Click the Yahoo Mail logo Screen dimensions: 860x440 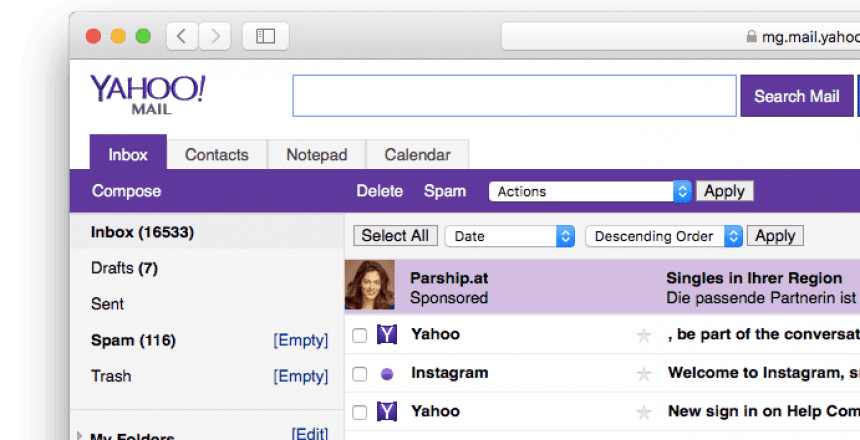point(148,94)
